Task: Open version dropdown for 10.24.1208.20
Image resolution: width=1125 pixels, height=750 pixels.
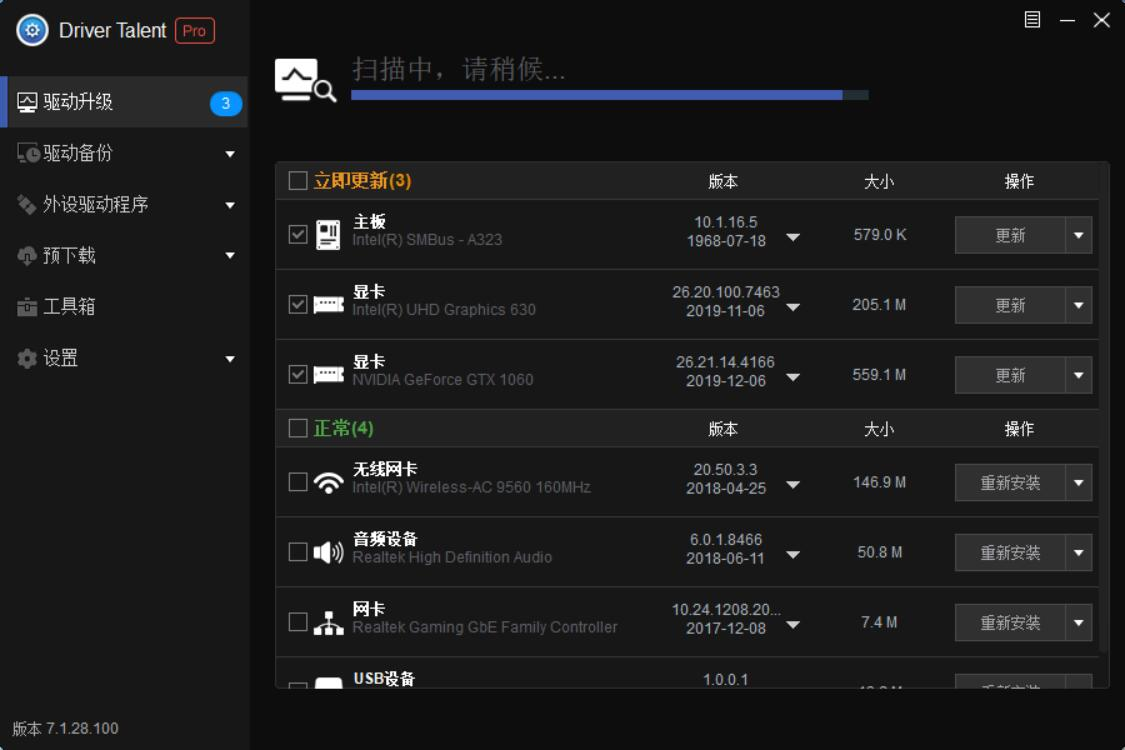Action: pyautogui.click(x=793, y=624)
